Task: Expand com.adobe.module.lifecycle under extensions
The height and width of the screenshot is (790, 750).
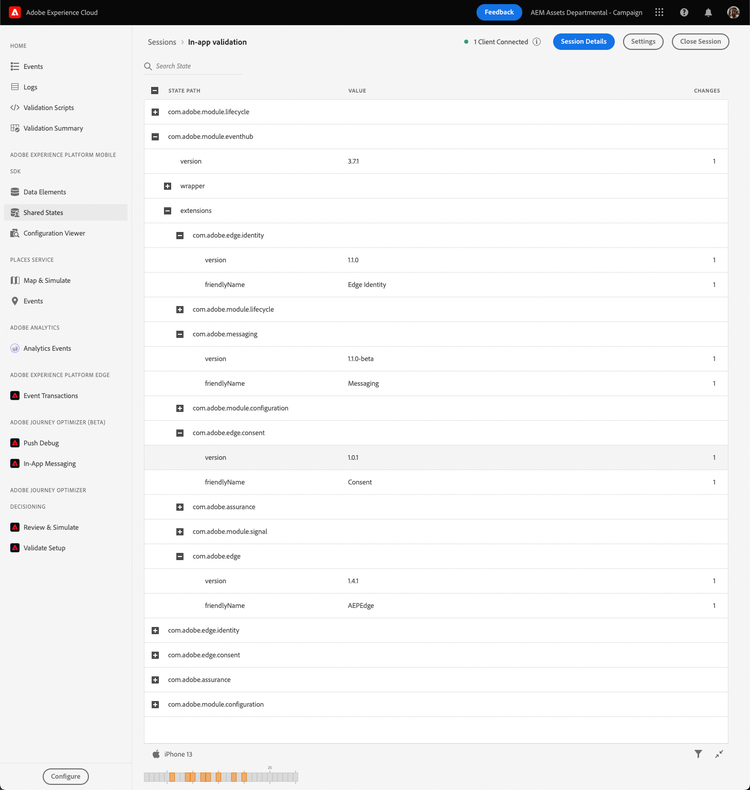Action: tap(180, 309)
